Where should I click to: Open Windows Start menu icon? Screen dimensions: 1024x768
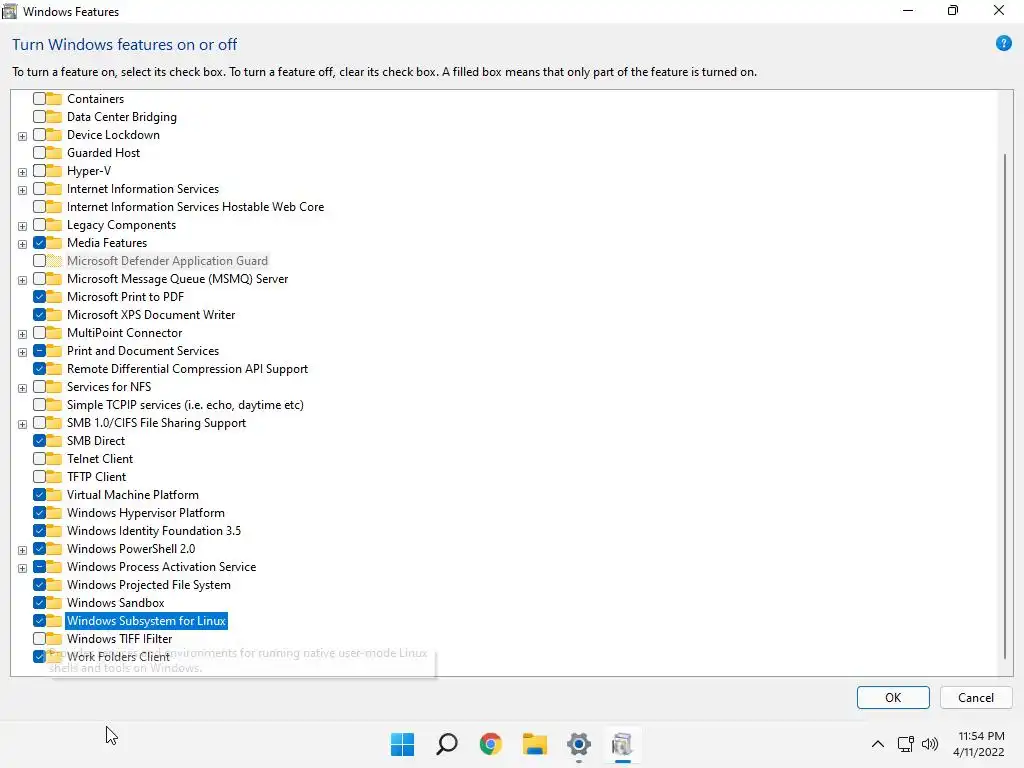click(x=402, y=744)
